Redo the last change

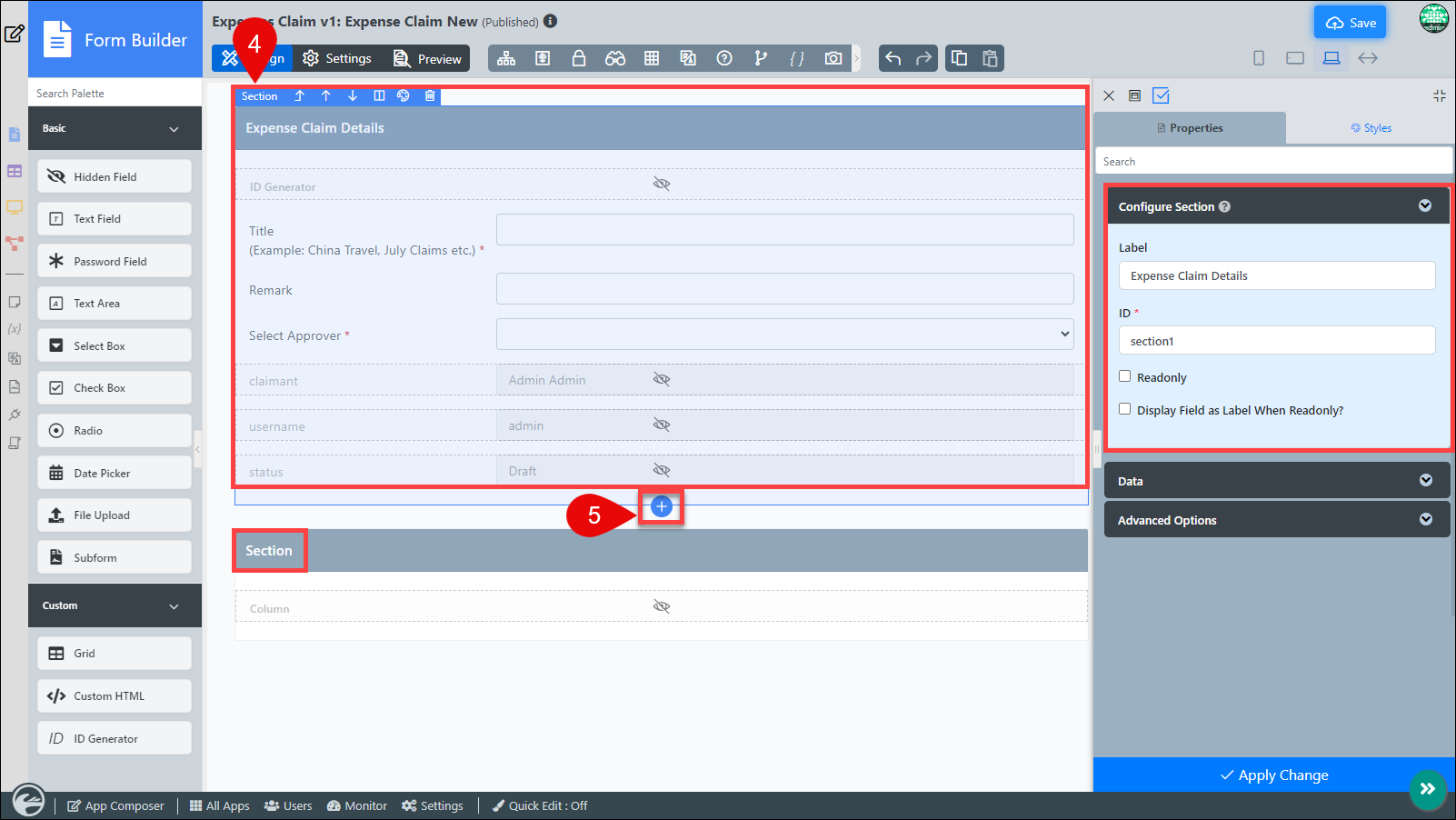click(924, 58)
